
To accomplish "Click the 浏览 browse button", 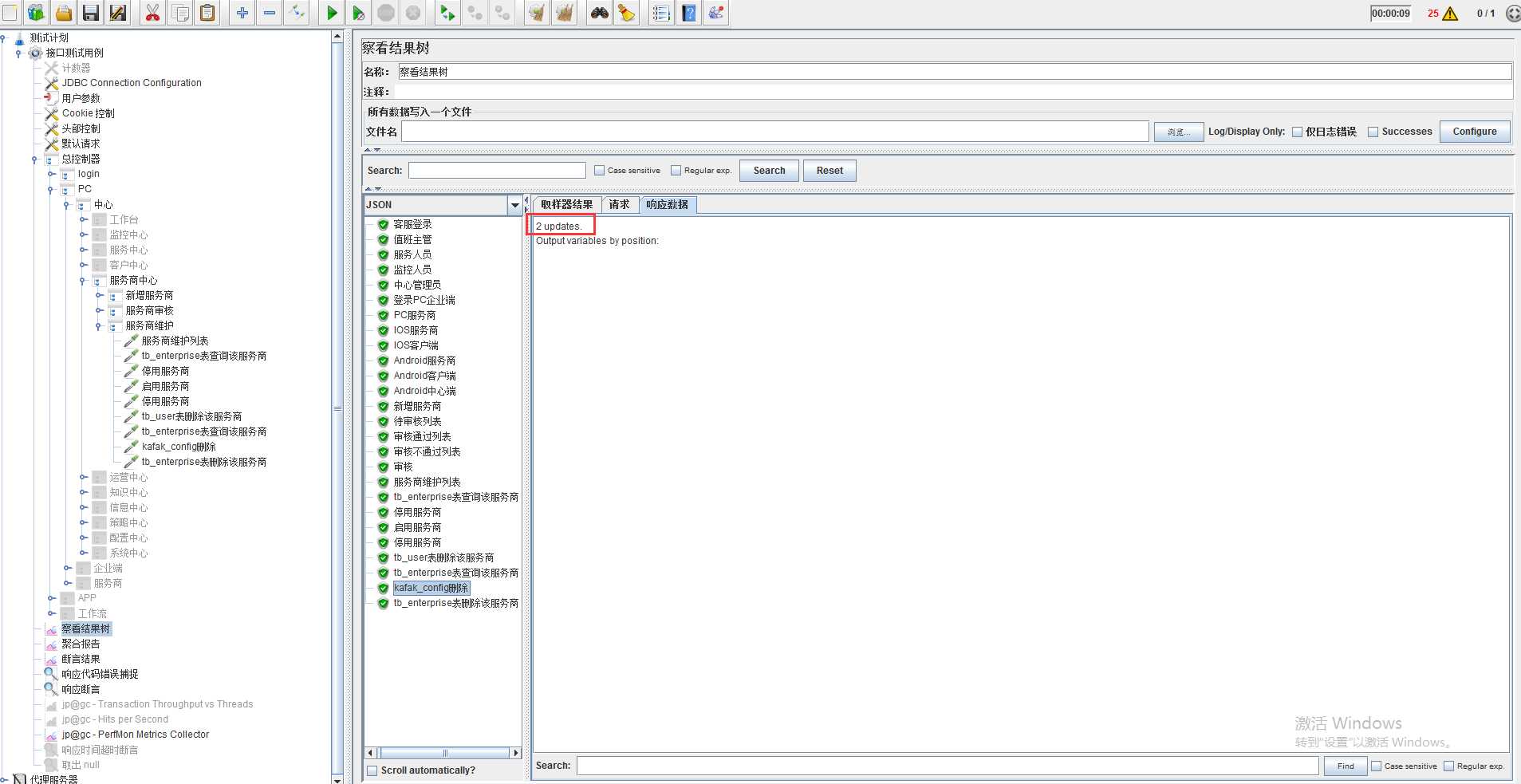I will point(1178,132).
